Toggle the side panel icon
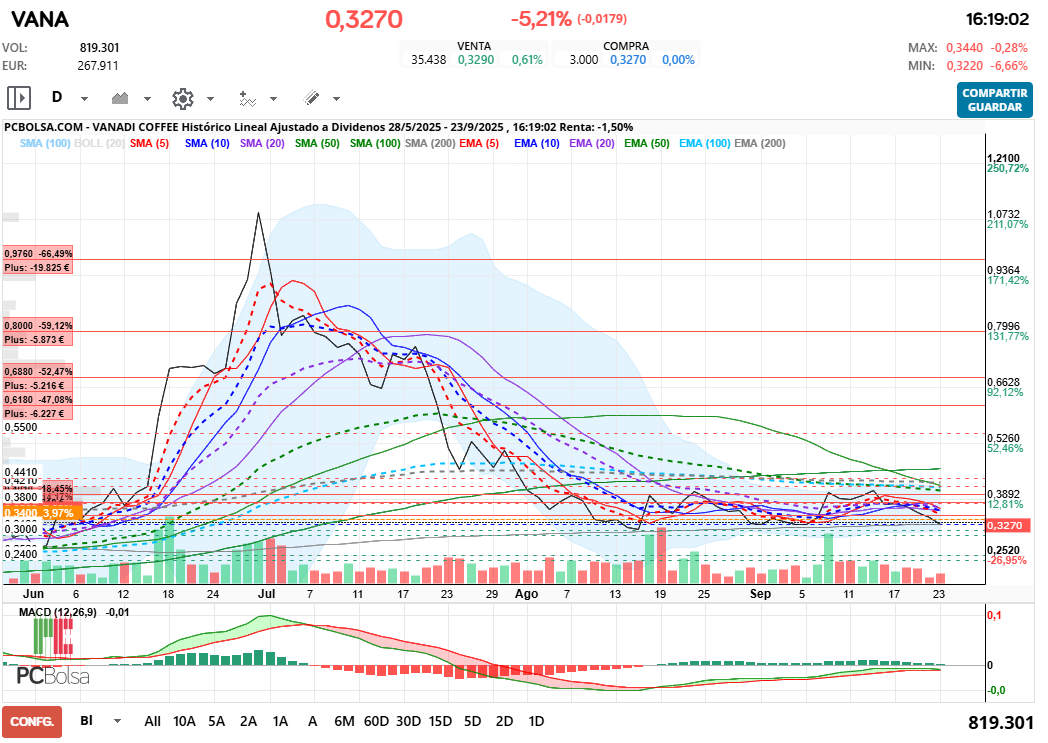Image resolution: width=1048 pixels, height=743 pixels. [19, 98]
